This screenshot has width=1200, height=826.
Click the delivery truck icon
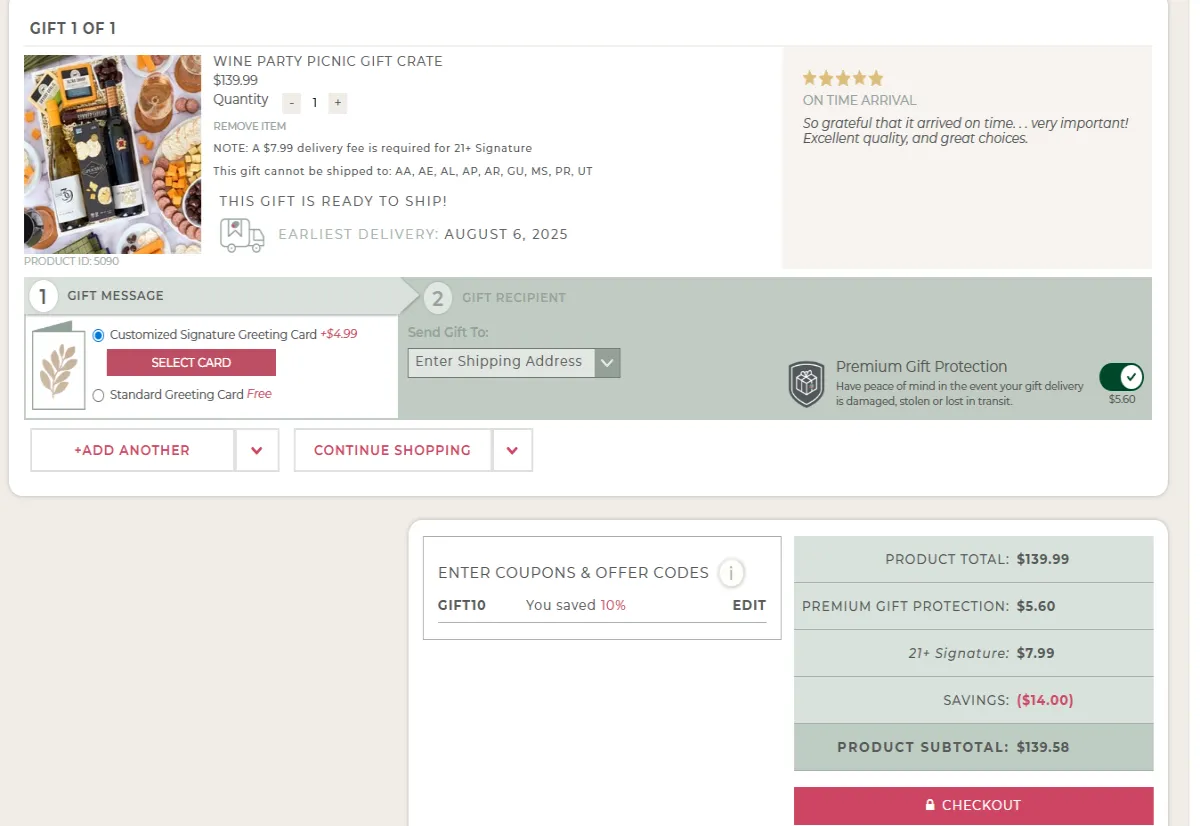(x=242, y=235)
